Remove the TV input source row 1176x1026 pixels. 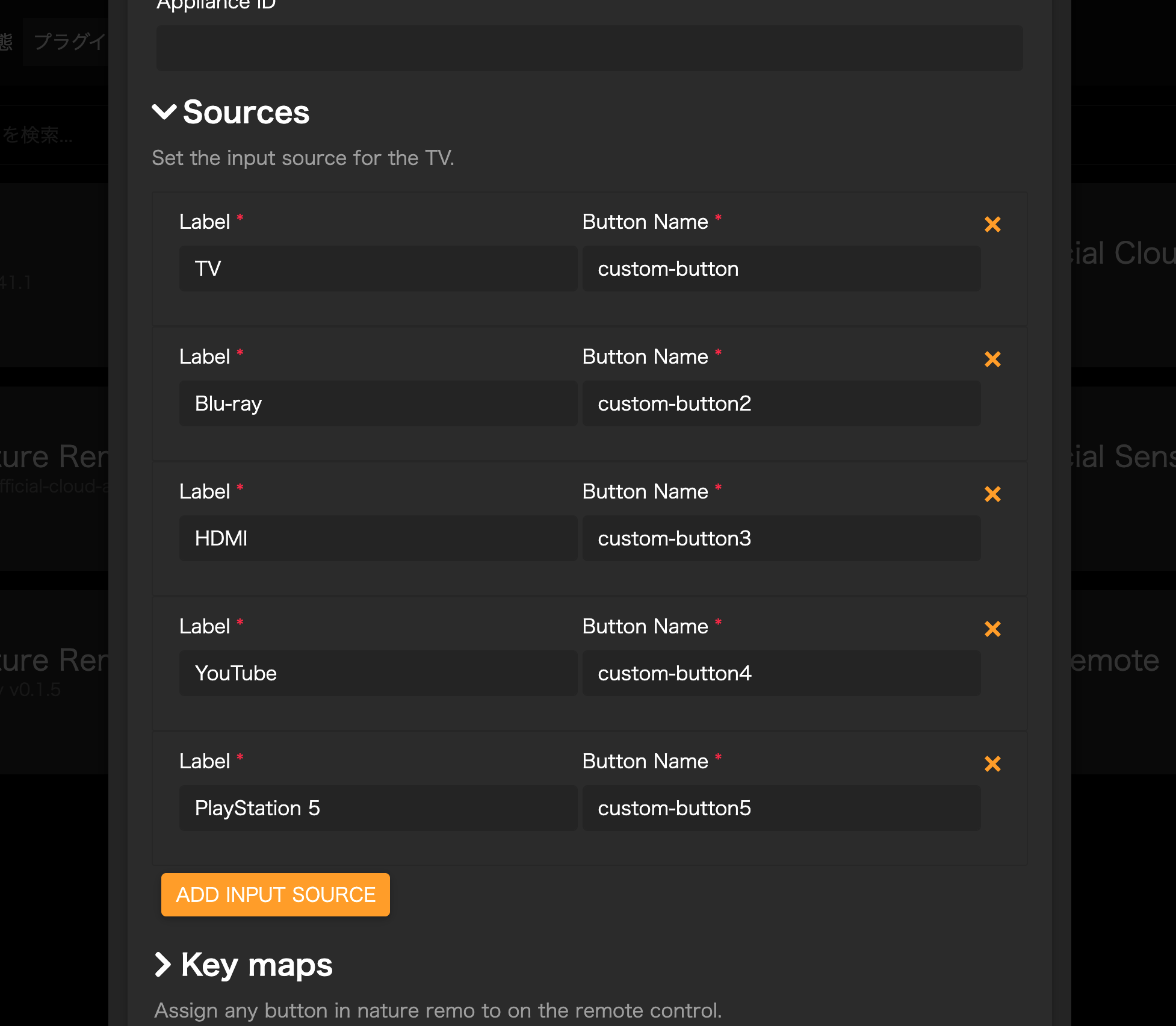pyautogui.click(x=992, y=224)
